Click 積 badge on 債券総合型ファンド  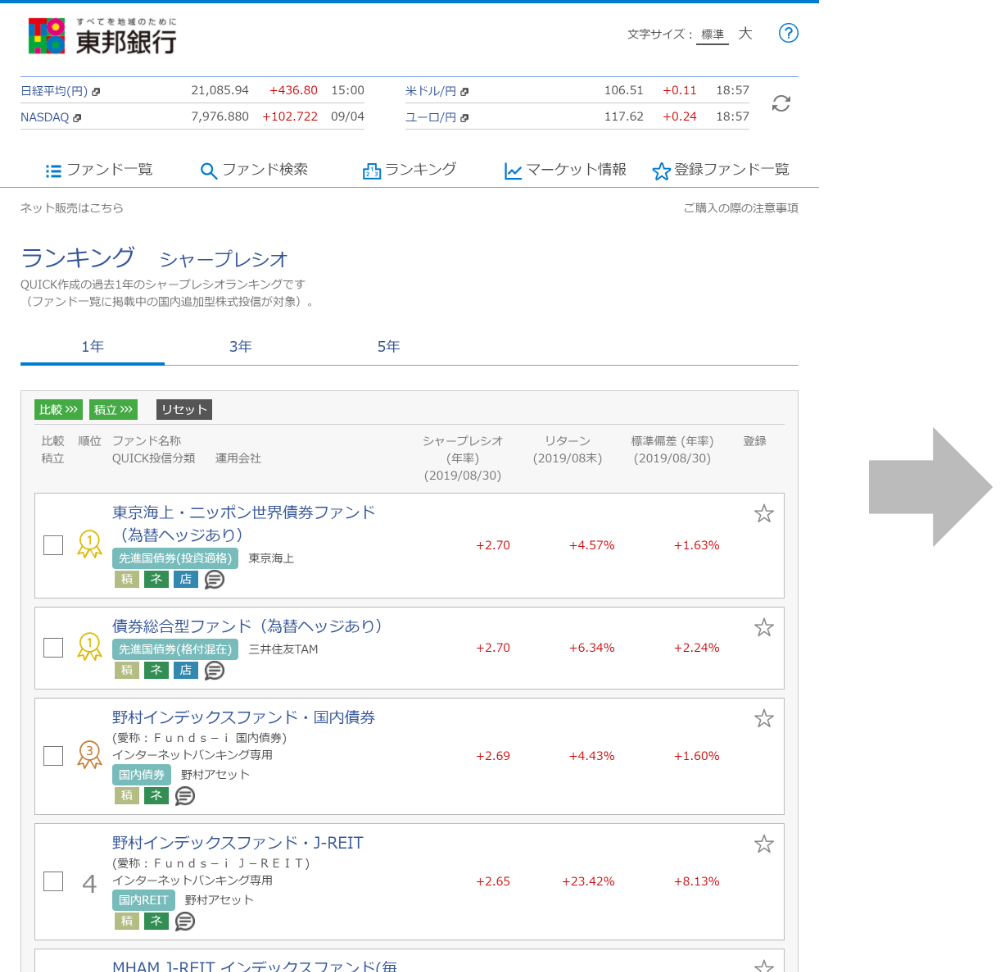[127, 670]
